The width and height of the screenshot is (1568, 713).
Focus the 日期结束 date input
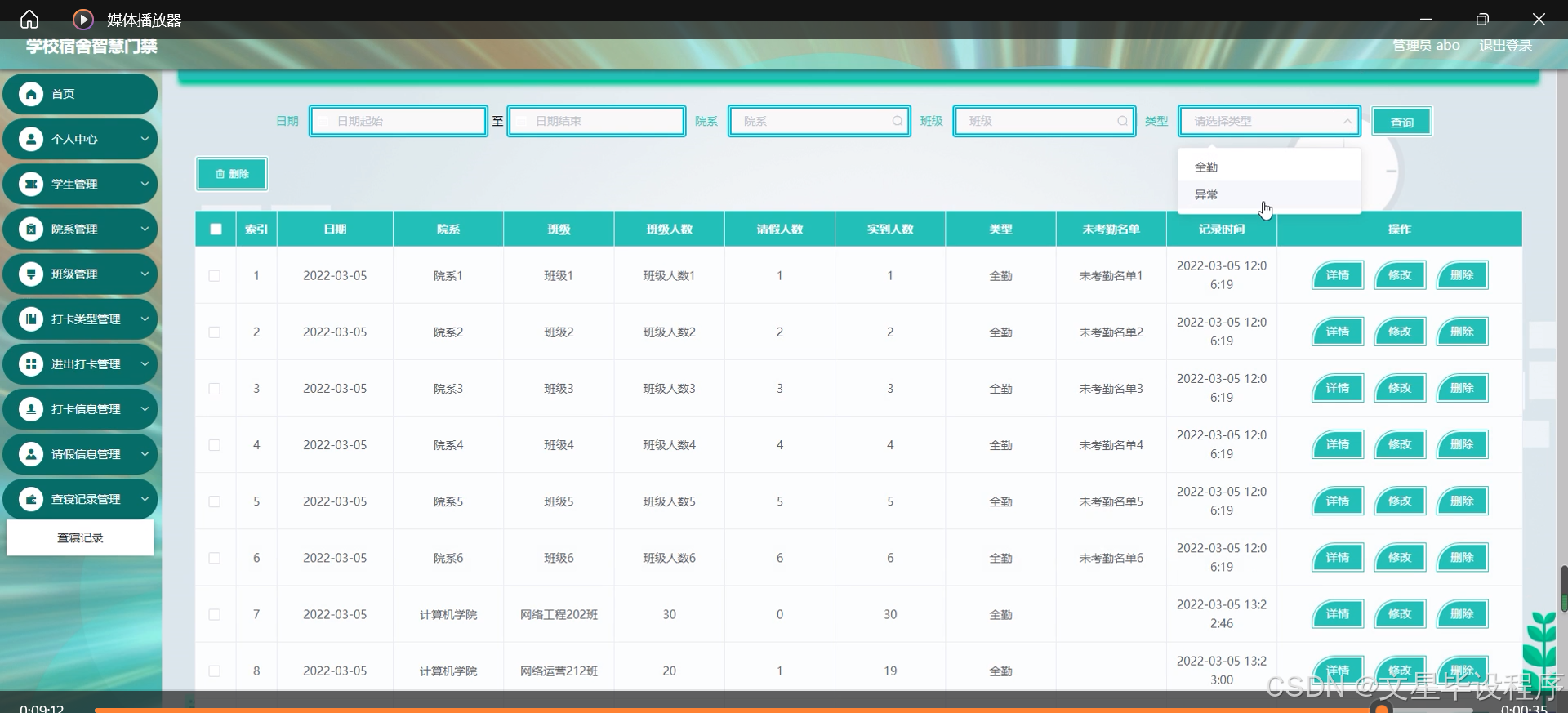596,121
